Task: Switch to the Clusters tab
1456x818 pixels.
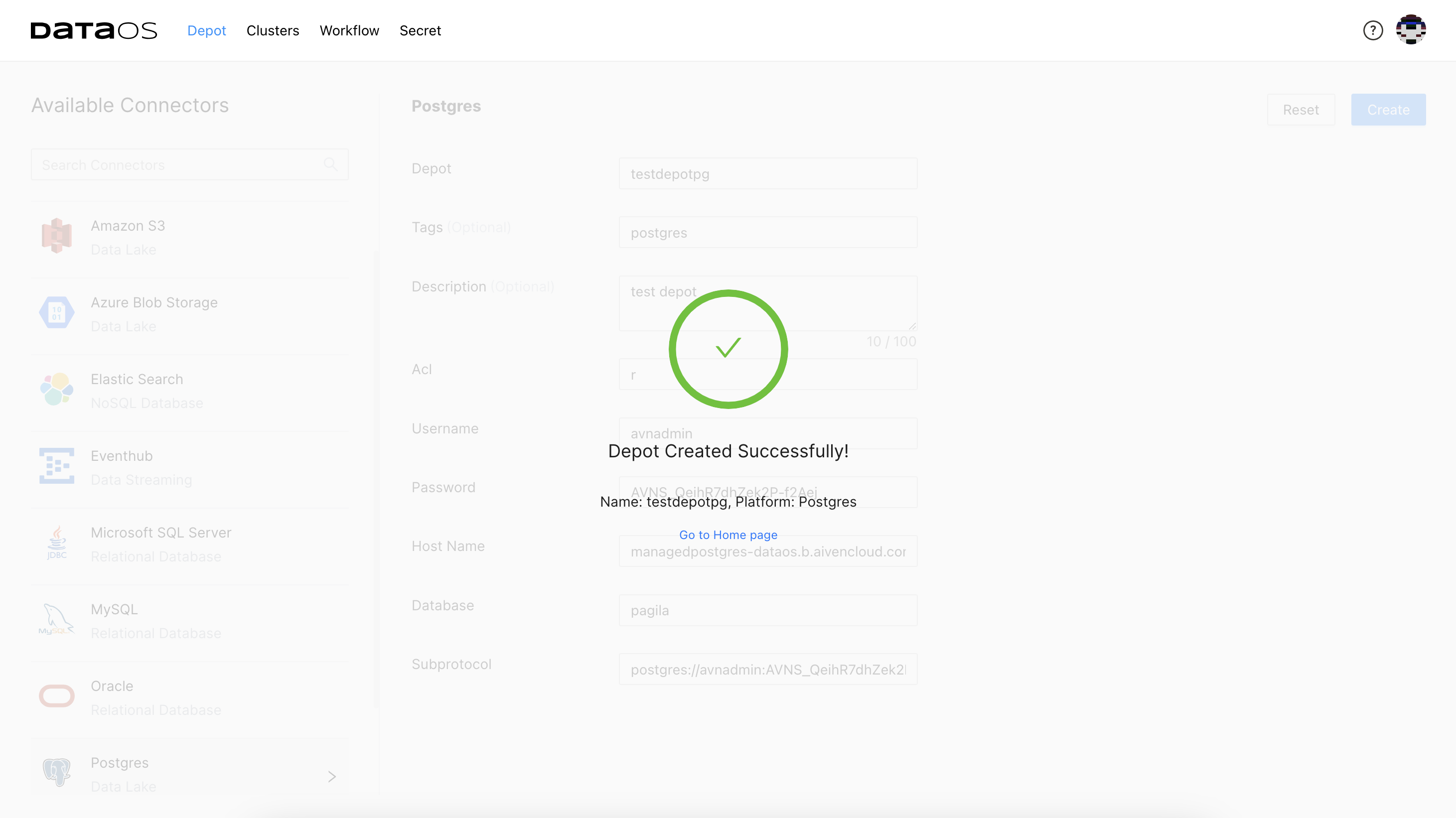Action: coord(273,30)
